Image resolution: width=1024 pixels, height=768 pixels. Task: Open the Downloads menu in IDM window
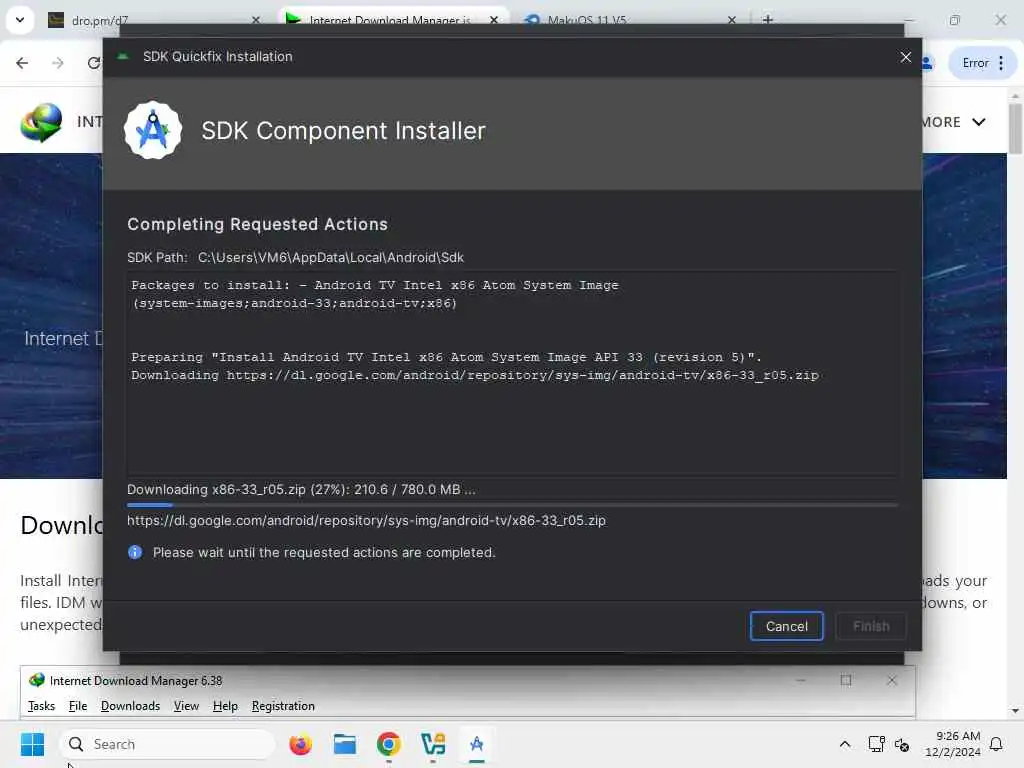(x=130, y=706)
